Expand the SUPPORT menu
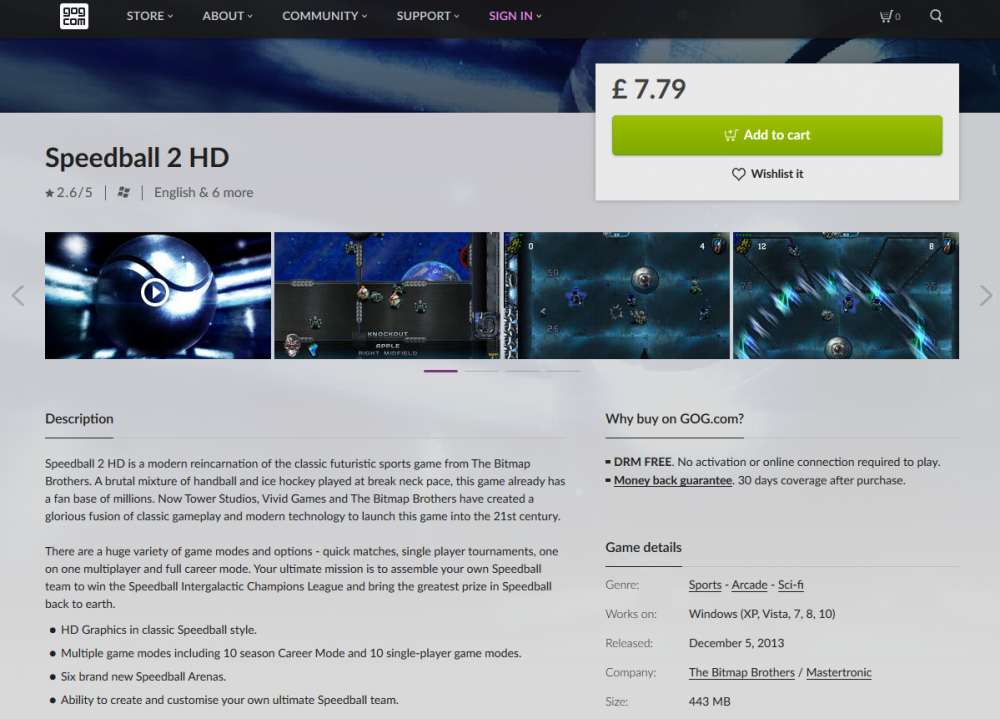Screen dimensions: 1000x719 [427, 16]
